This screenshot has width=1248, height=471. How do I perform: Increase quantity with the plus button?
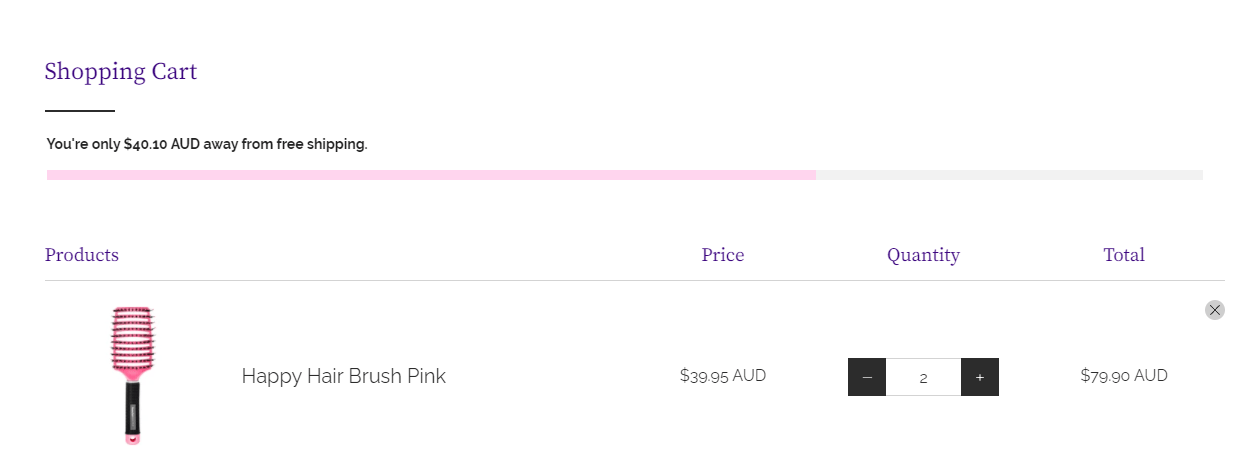(x=980, y=377)
